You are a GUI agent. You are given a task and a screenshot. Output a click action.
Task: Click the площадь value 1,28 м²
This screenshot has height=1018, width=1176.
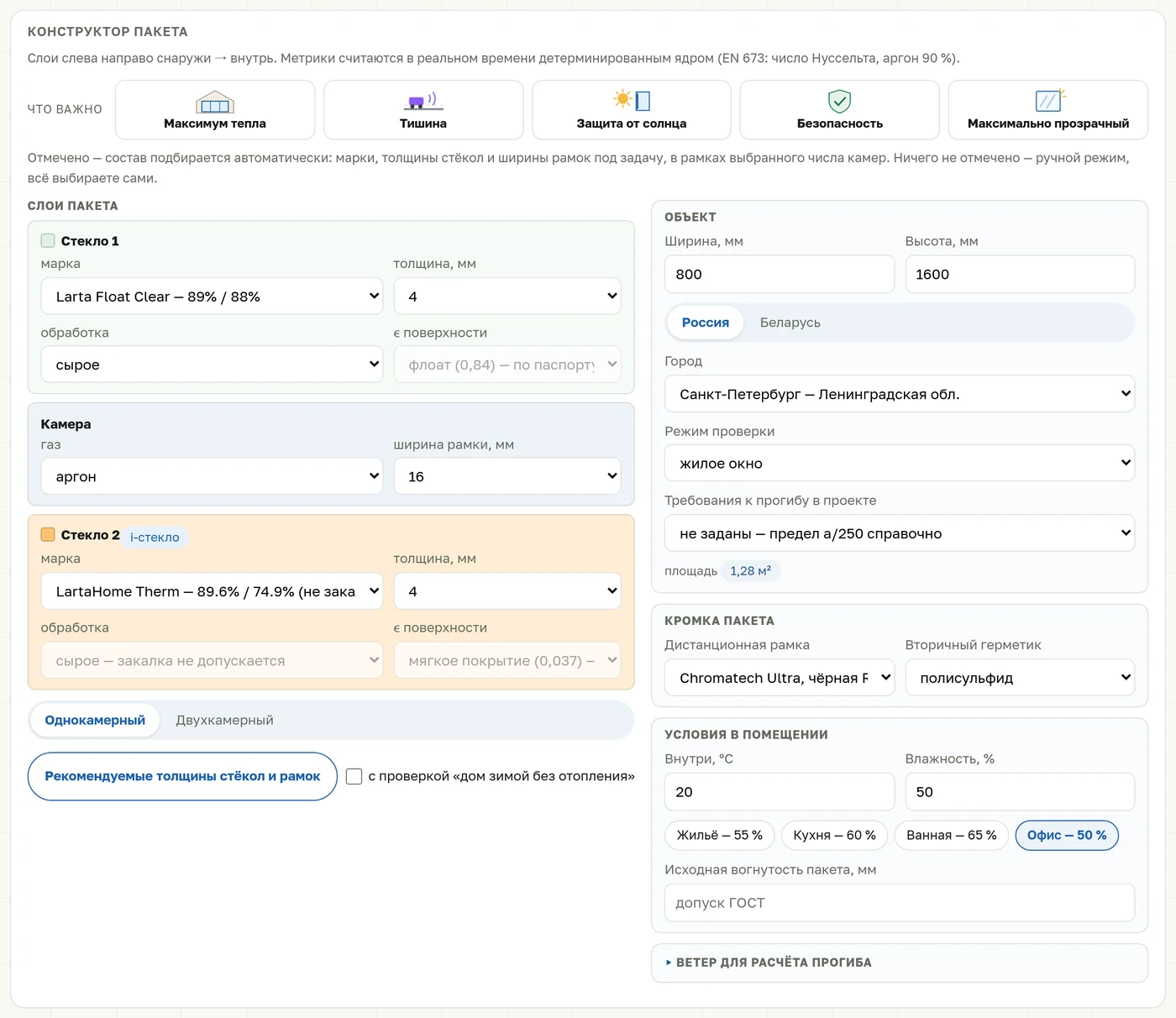coord(751,571)
